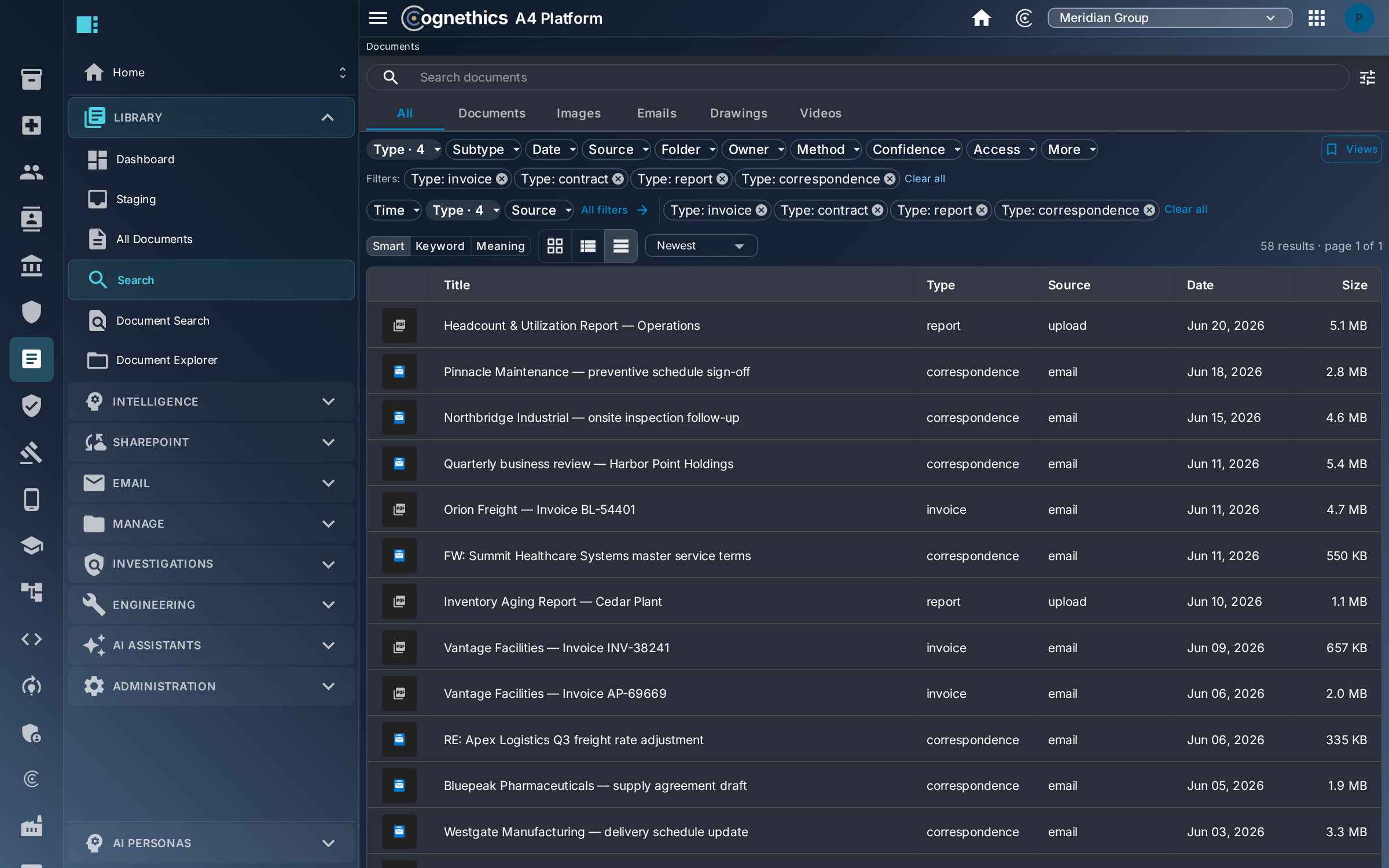
Task: Open the hamburger menu beside the Cognethics logo
Action: click(378, 18)
